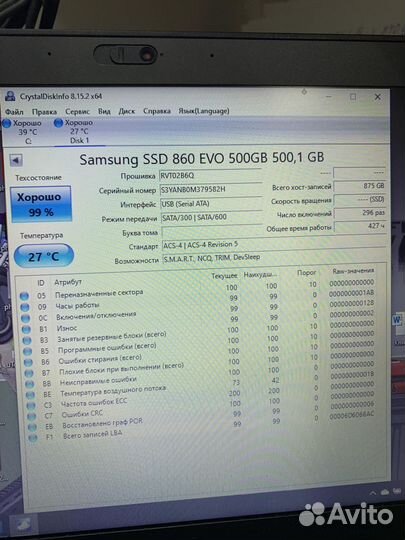Screen dimensions: 405x540
Task: Click the Прошивка field RVT02B6Q
Action: pyautogui.click(x=211, y=176)
